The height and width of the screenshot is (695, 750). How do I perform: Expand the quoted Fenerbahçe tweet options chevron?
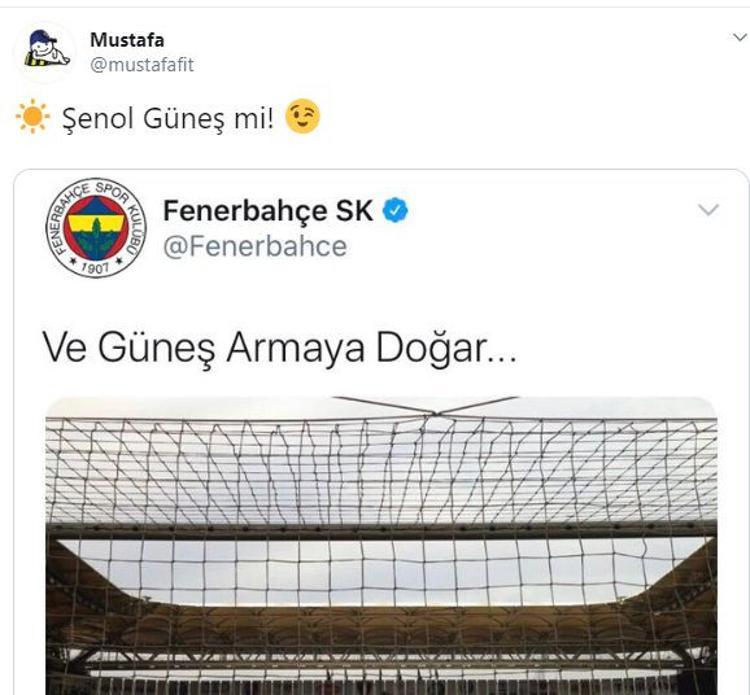point(708,210)
